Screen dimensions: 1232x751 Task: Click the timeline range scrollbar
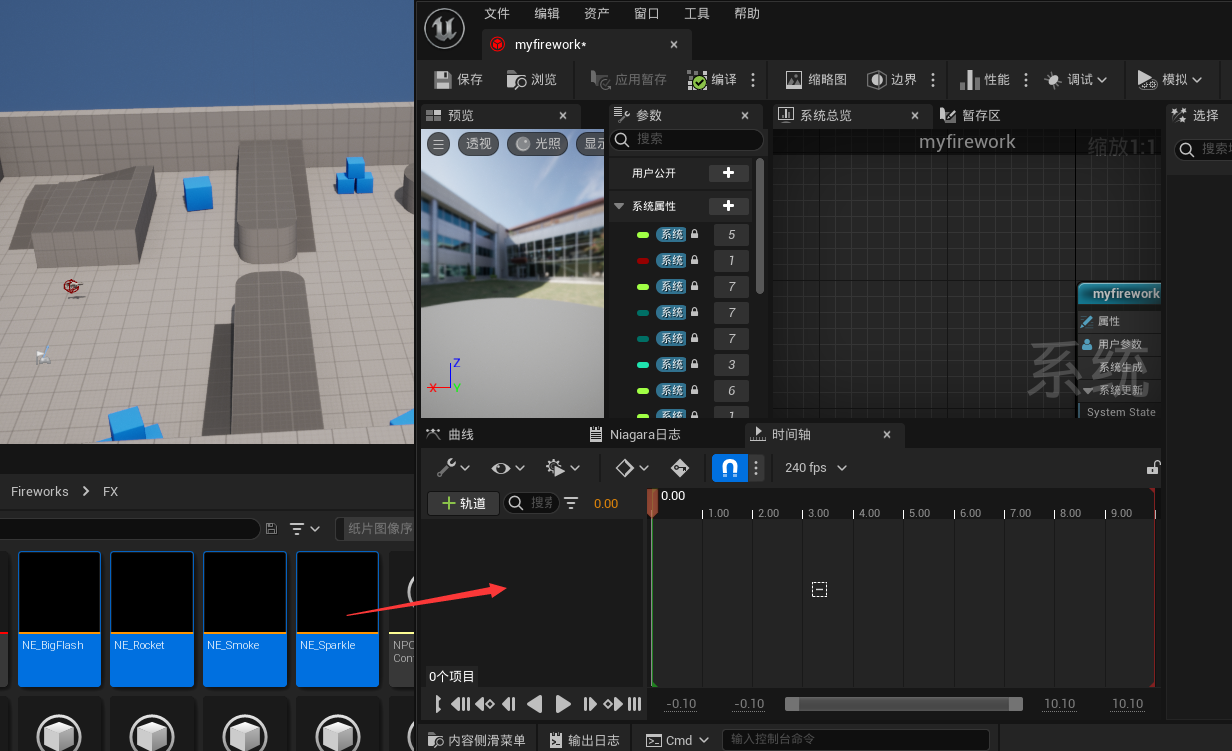point(904,704)
